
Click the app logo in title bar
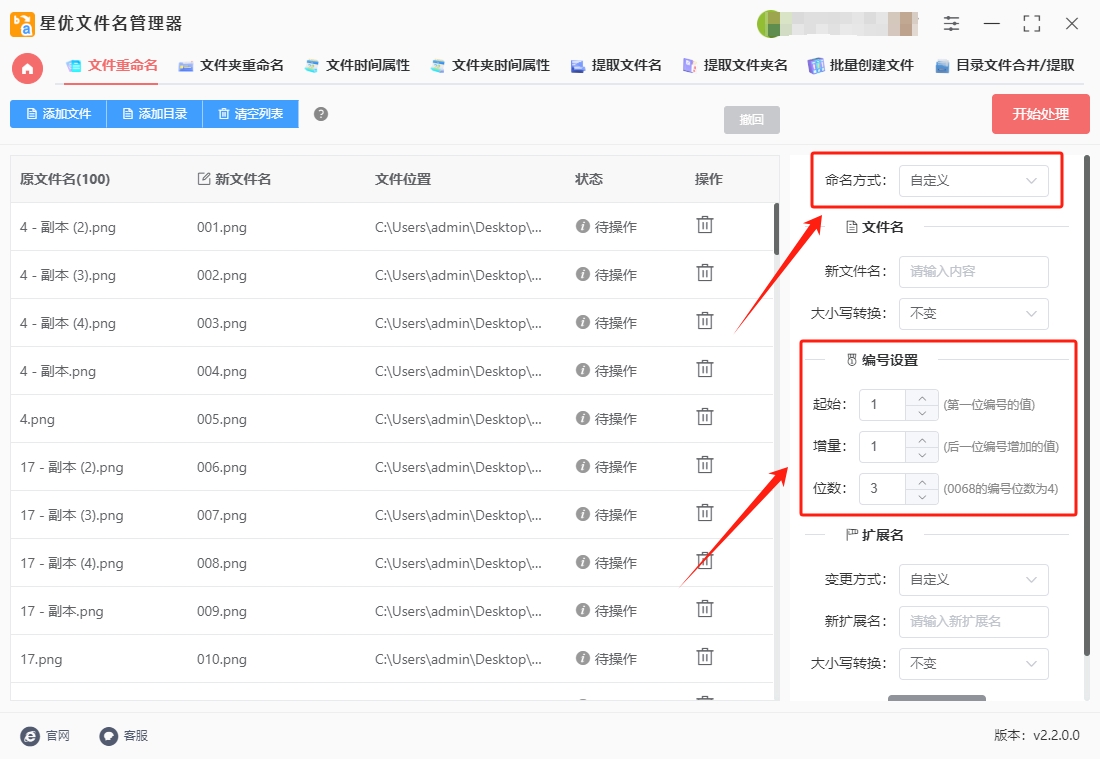(x=22, y=24)
